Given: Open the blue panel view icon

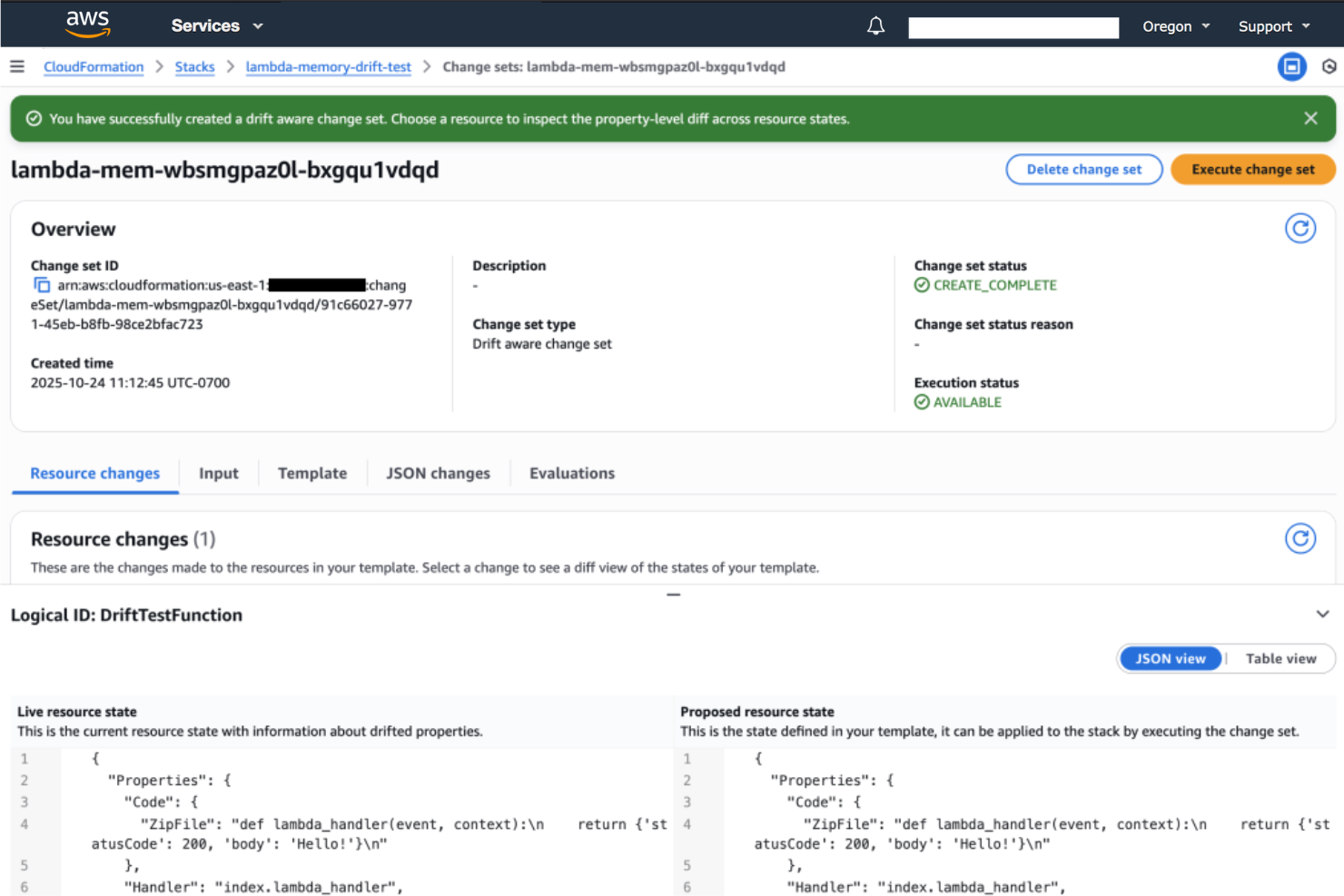Looking at the screenshot, I should click(x=1291, y=66).
